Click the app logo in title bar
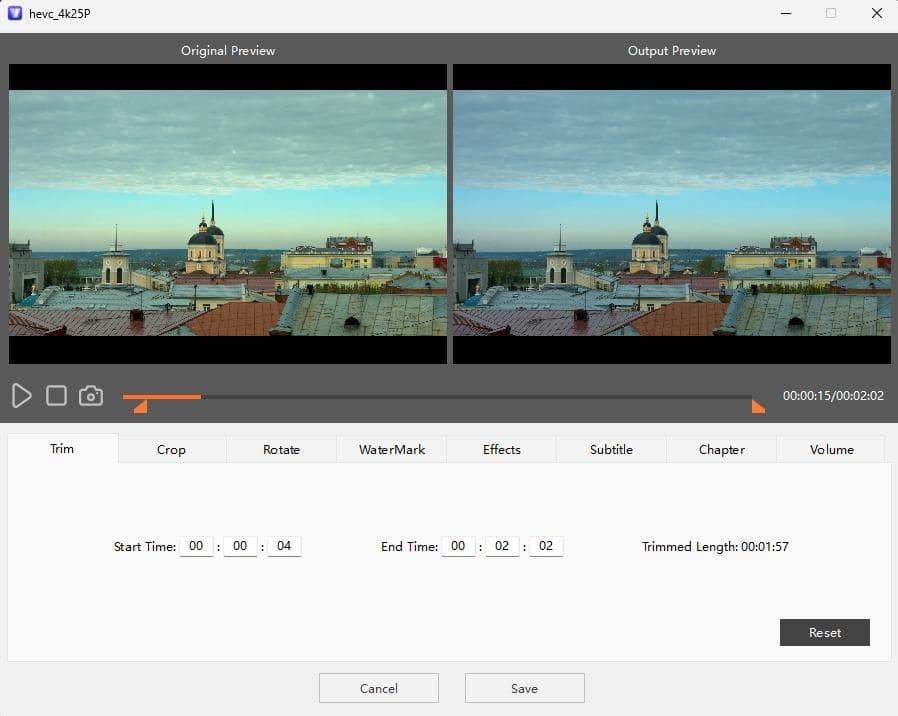Screen dimensions: 898x716 click(15, 14)
